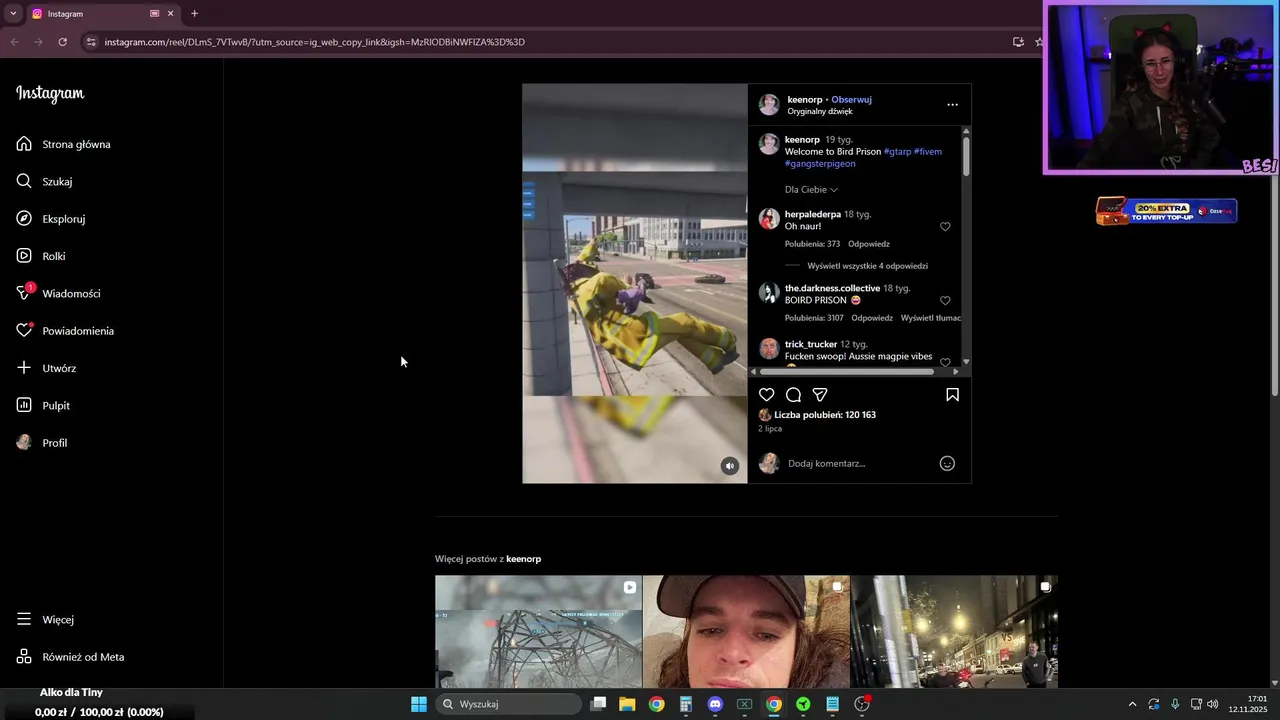
Task: Open File Explorer from the taskbar
Action: click(x=627, y=704)
